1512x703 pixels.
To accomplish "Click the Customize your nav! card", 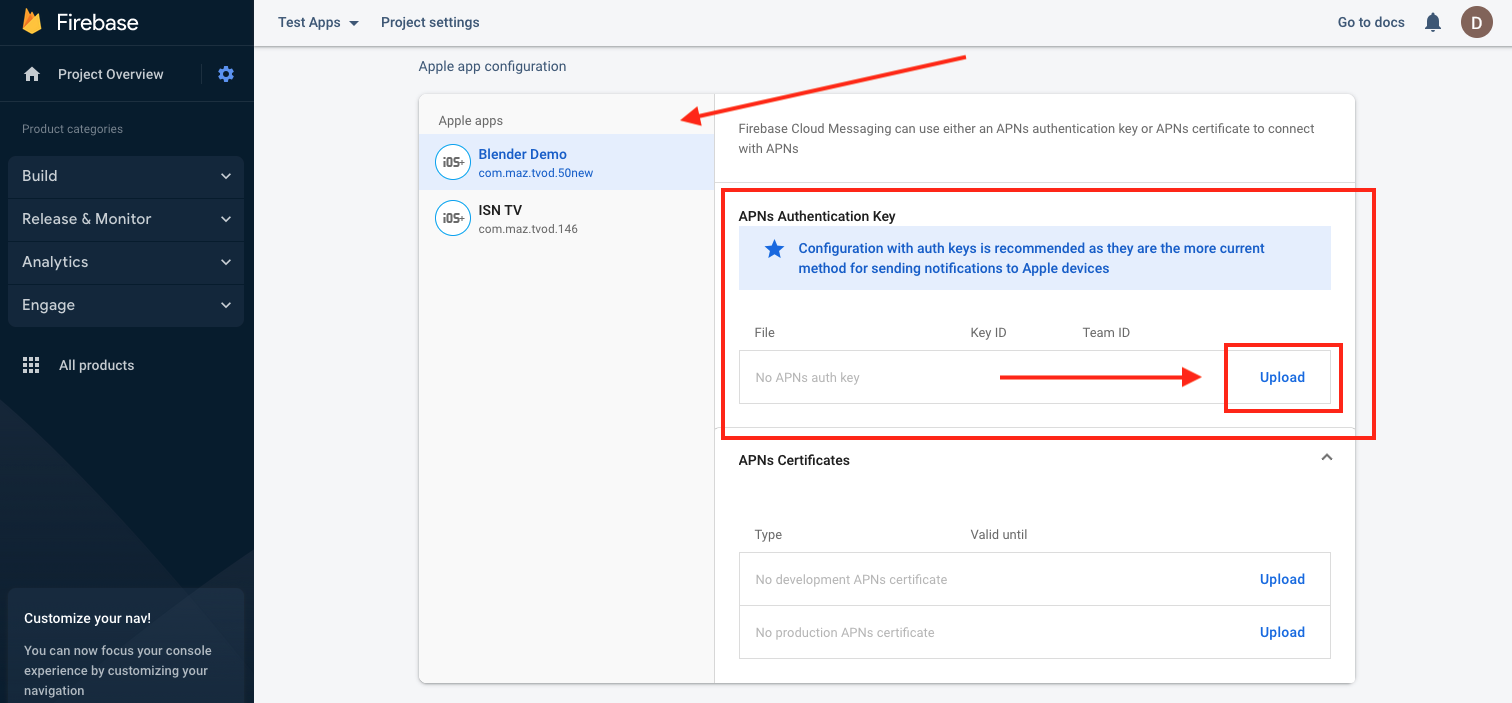I will pos(126,646).
